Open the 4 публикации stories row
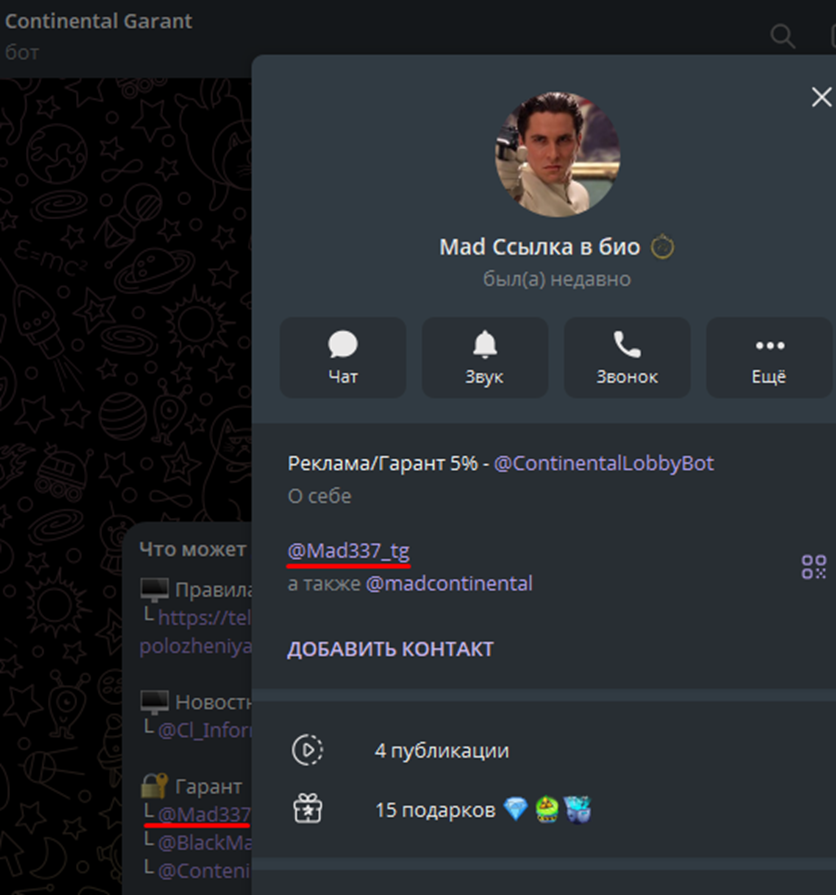Viewport: 836px width, 895px height. point(441,750)
